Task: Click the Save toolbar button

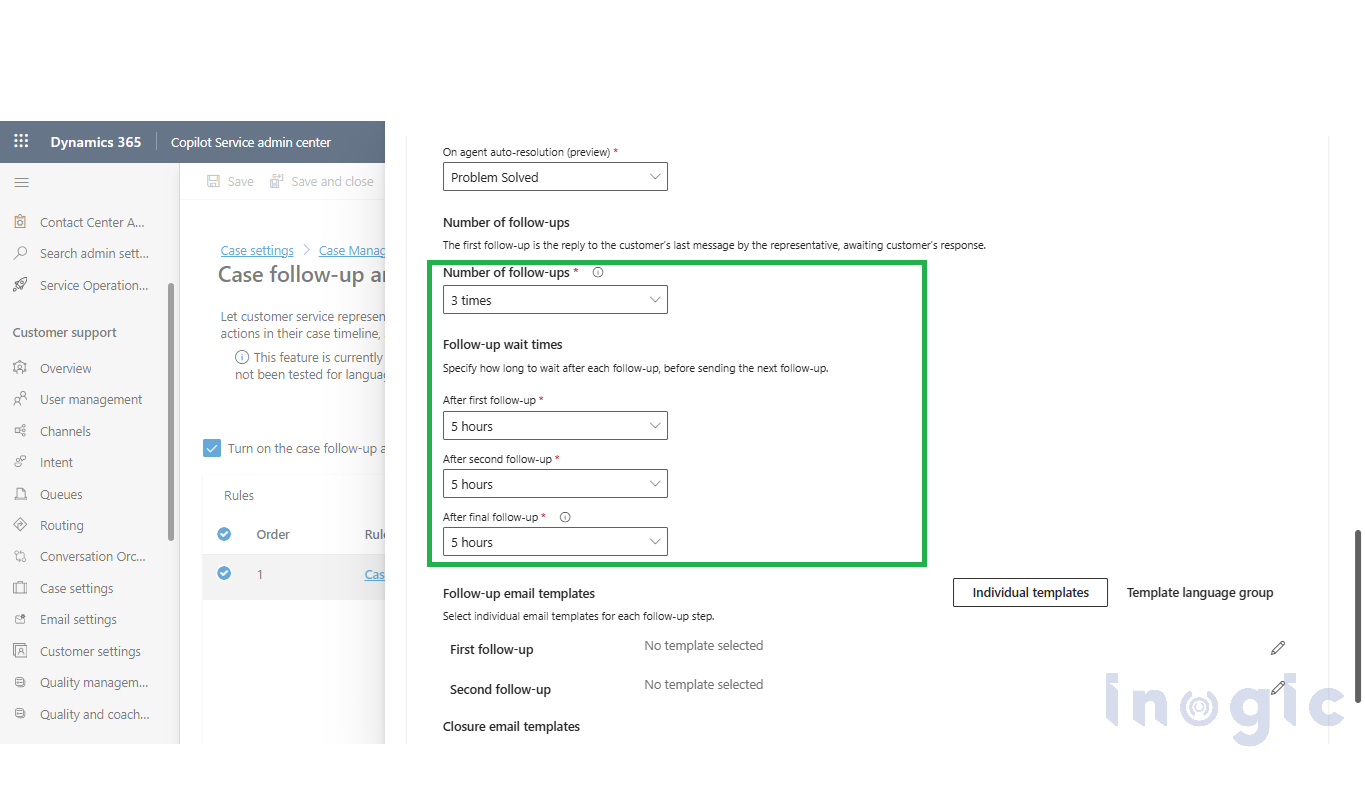Action: 230,181
